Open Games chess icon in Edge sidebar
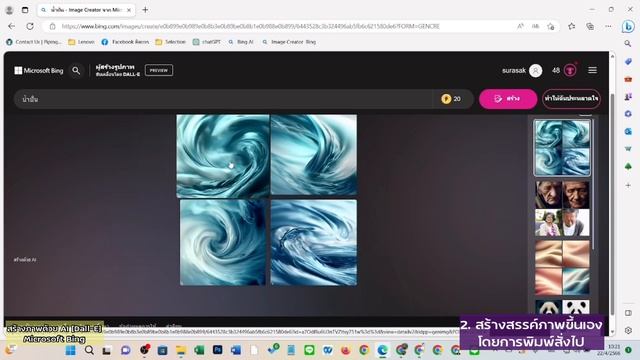Screen dimensions: 640x360 click(628, 96)
